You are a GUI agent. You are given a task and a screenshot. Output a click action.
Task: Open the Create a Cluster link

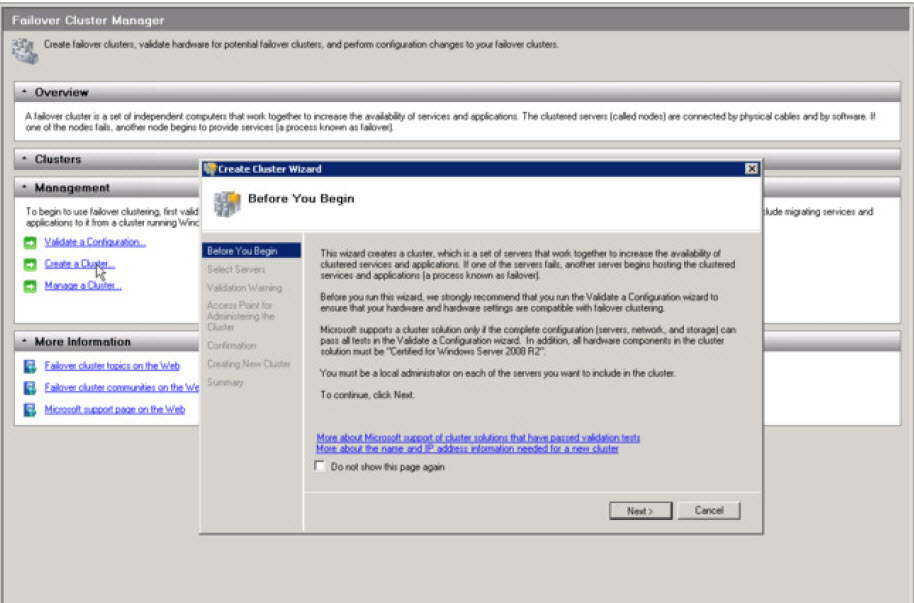(80, 264)
